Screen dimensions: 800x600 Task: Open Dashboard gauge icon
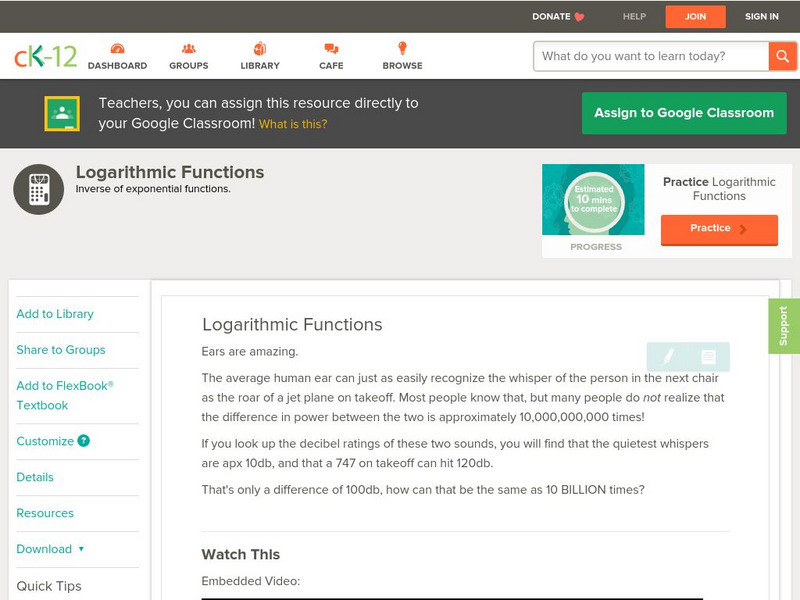117,48
